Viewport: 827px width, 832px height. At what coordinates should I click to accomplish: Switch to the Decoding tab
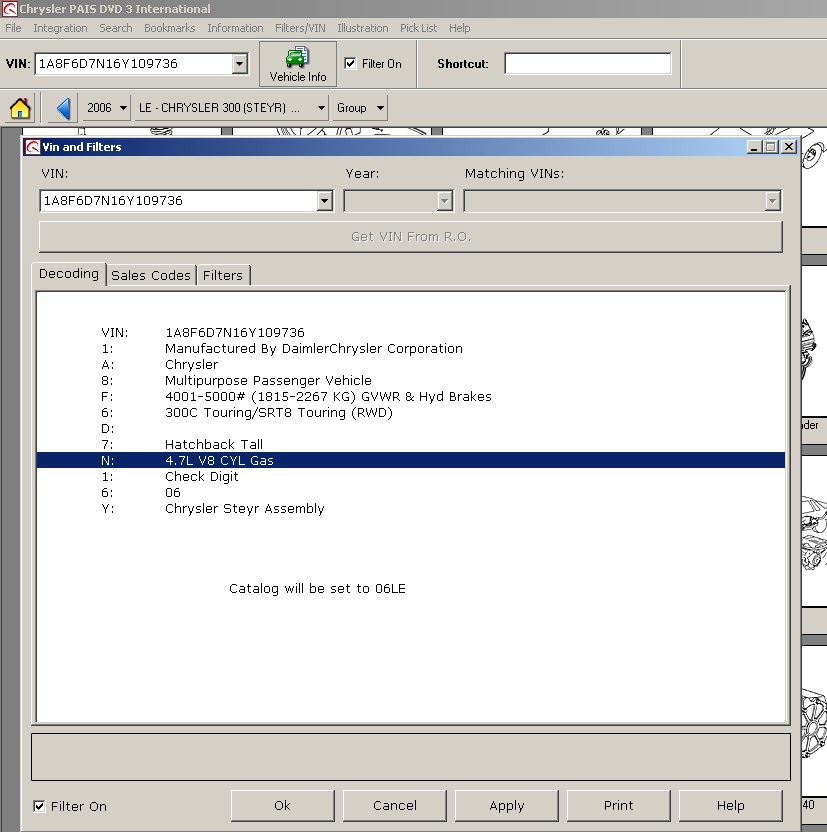point(69,274)
